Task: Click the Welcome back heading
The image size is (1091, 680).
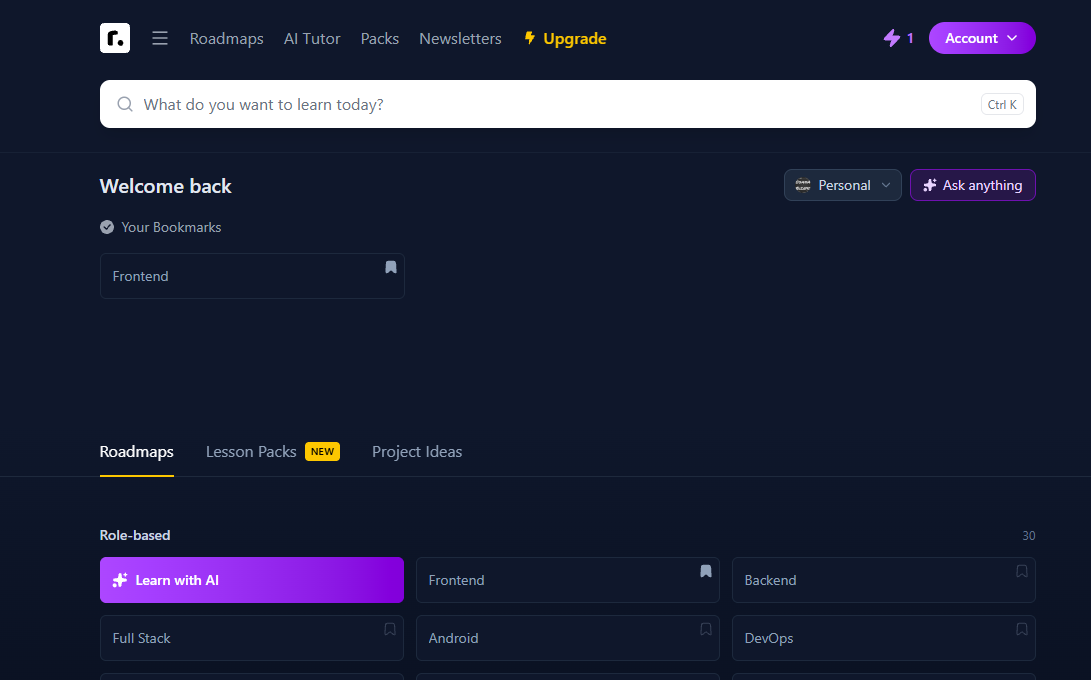Action: tap(166, 186)
